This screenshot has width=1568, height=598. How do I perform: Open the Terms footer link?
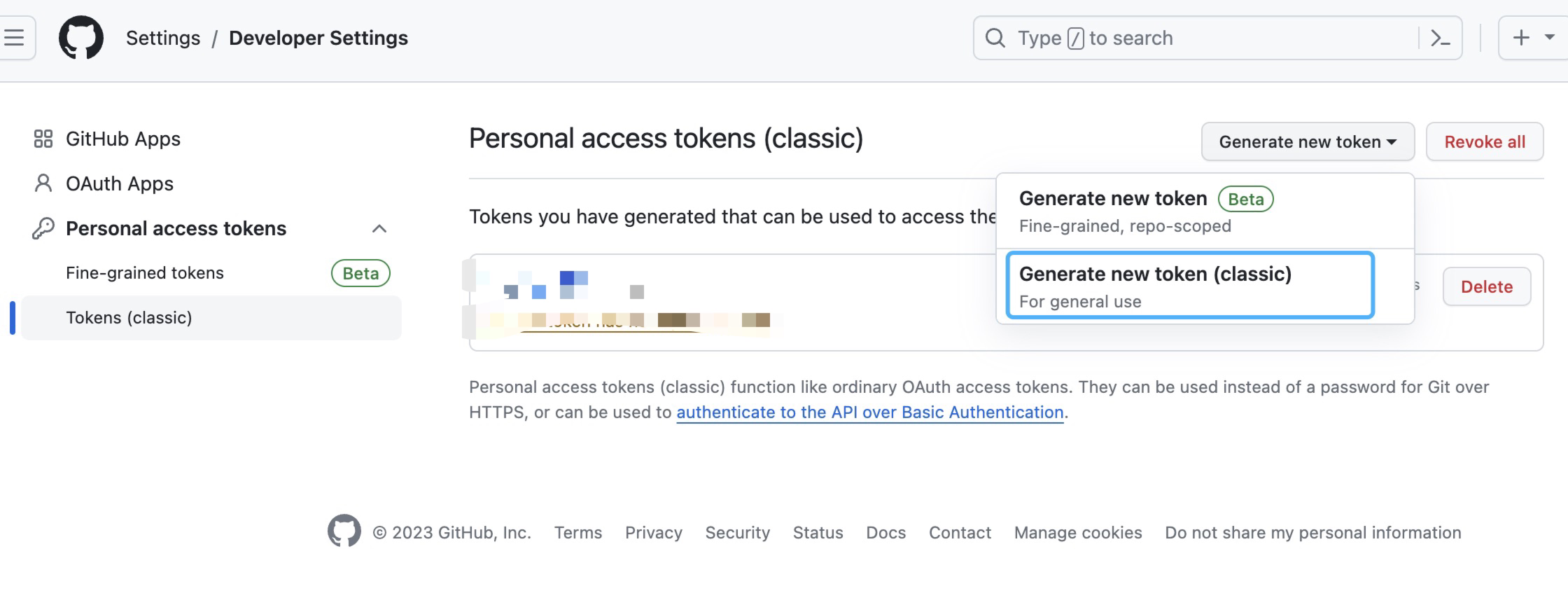pyautogui.click(x=578, y=533)
